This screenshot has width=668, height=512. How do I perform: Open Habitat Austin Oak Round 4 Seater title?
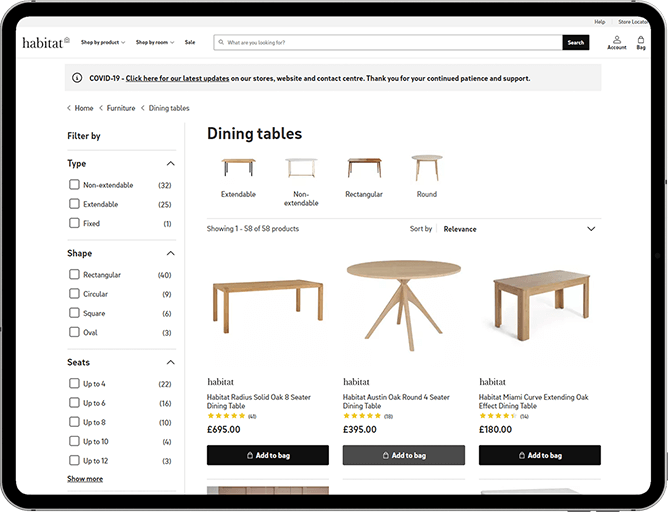coord(396,401)
